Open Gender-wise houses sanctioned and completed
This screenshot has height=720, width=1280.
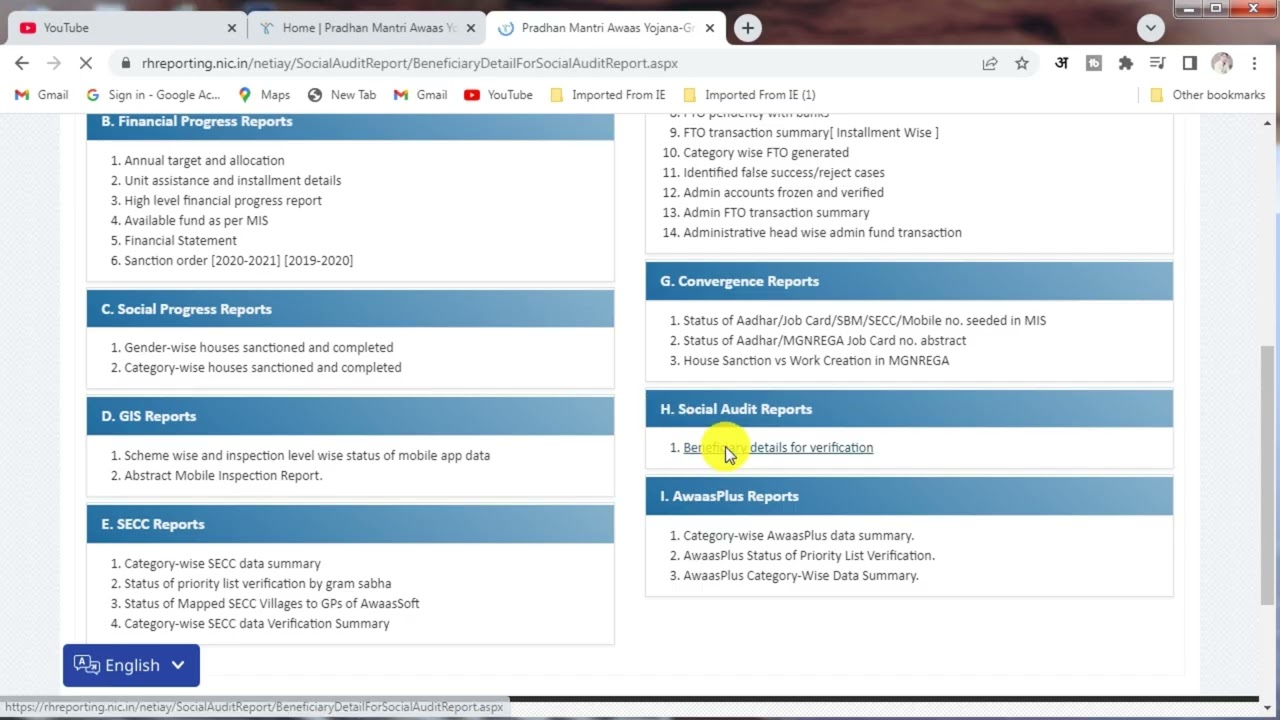[258, 347]
